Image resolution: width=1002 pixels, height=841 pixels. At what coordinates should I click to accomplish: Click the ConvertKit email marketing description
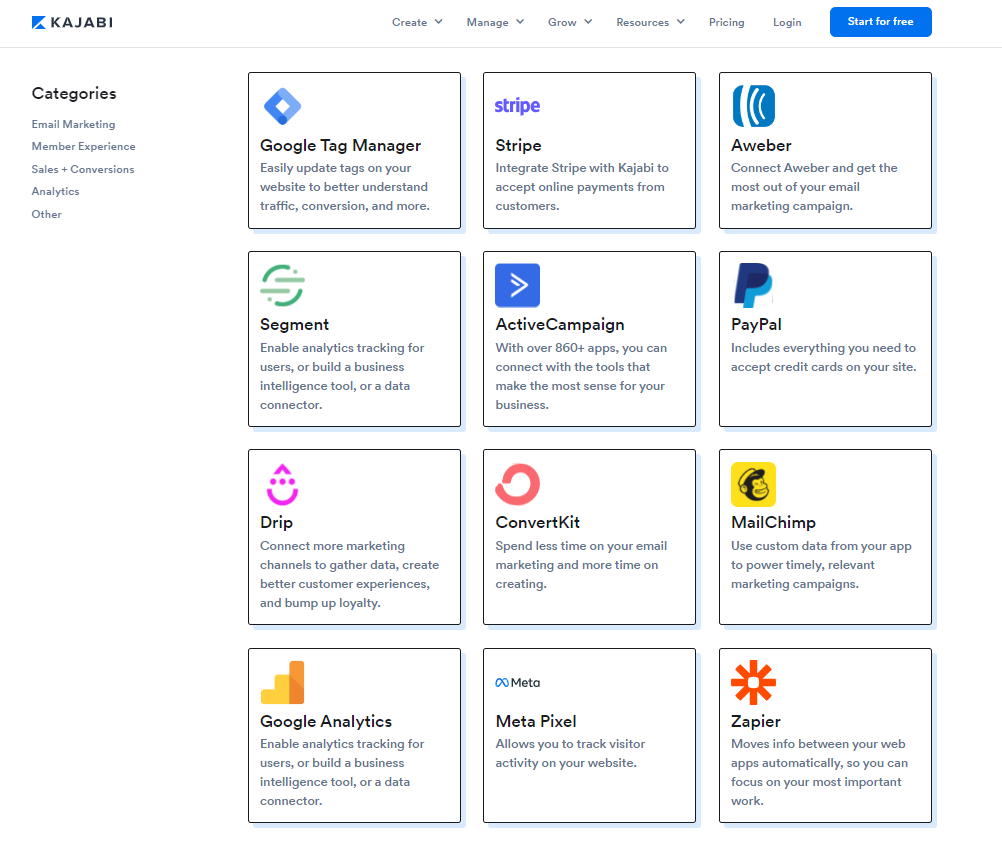click(581, 565)
